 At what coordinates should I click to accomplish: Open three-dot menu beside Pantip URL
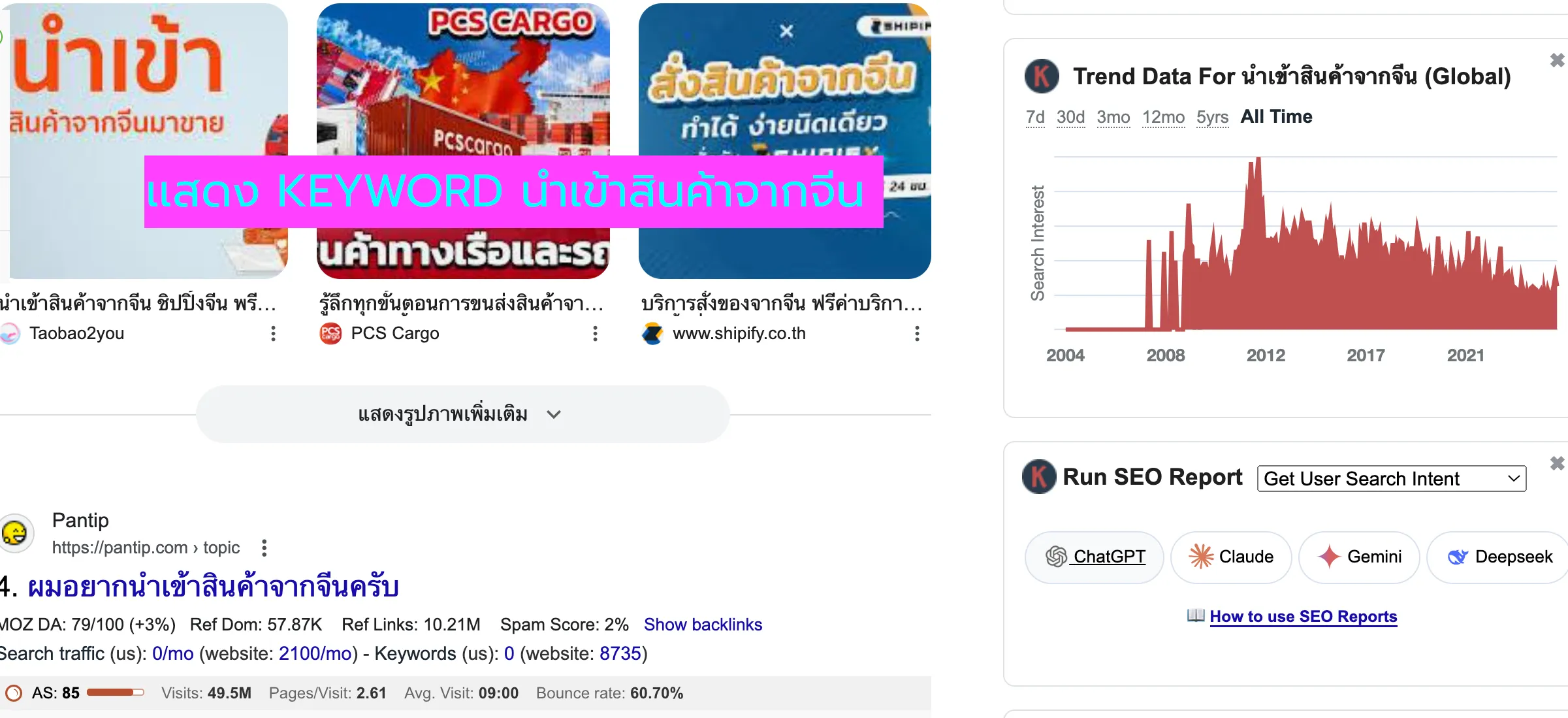pyautogui.click(x=264, y=547)
